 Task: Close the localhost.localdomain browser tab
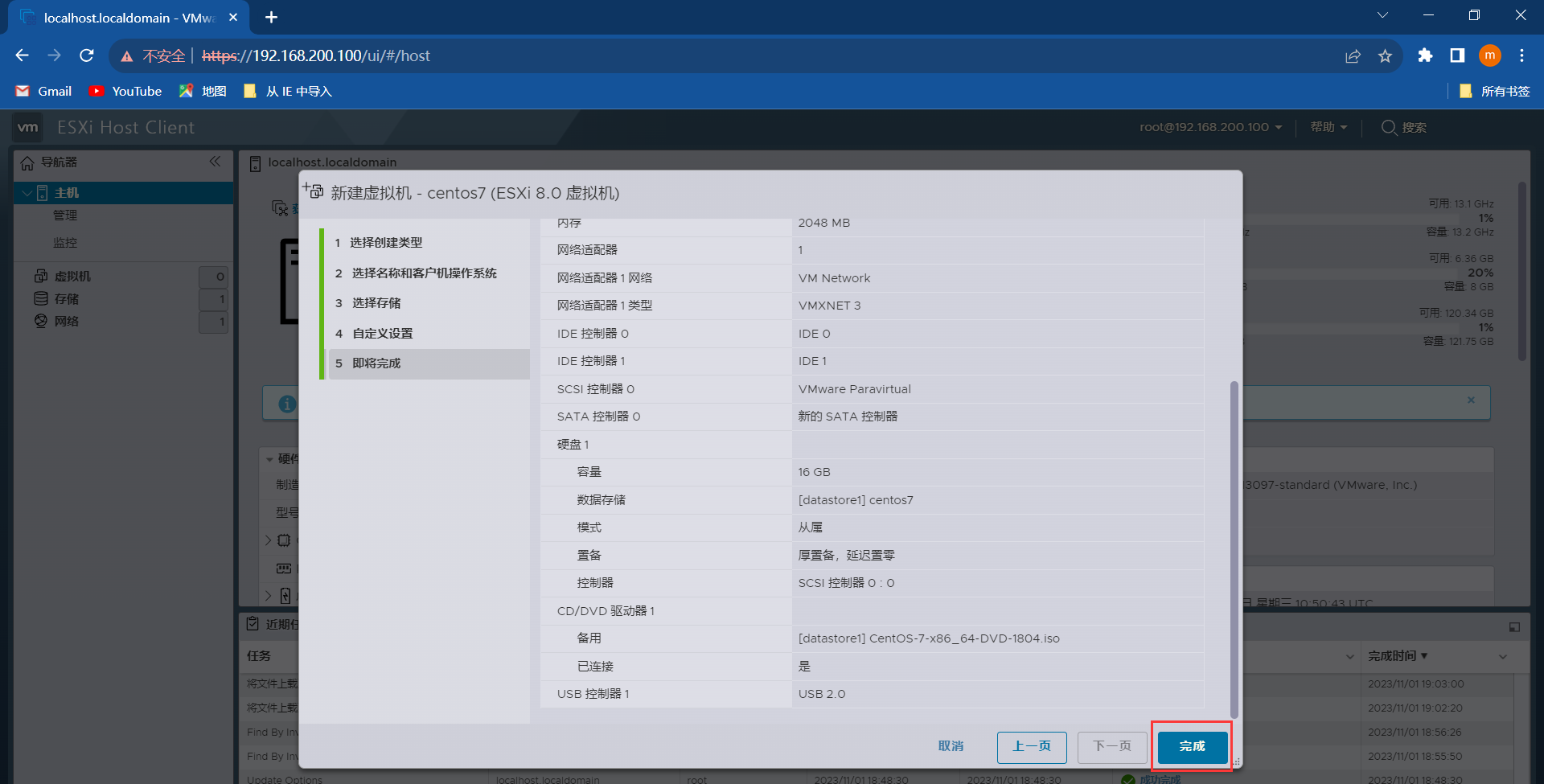click(x=233, y=17)
